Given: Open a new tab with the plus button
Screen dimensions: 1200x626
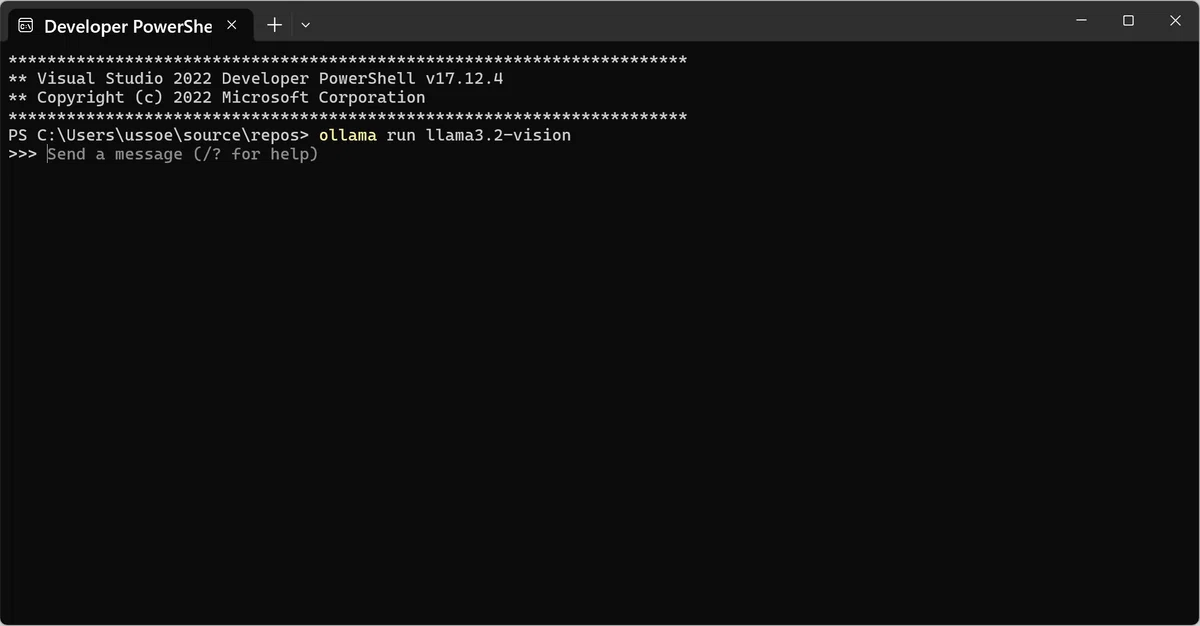Looking at the screenshot, I should coord(274,25).
